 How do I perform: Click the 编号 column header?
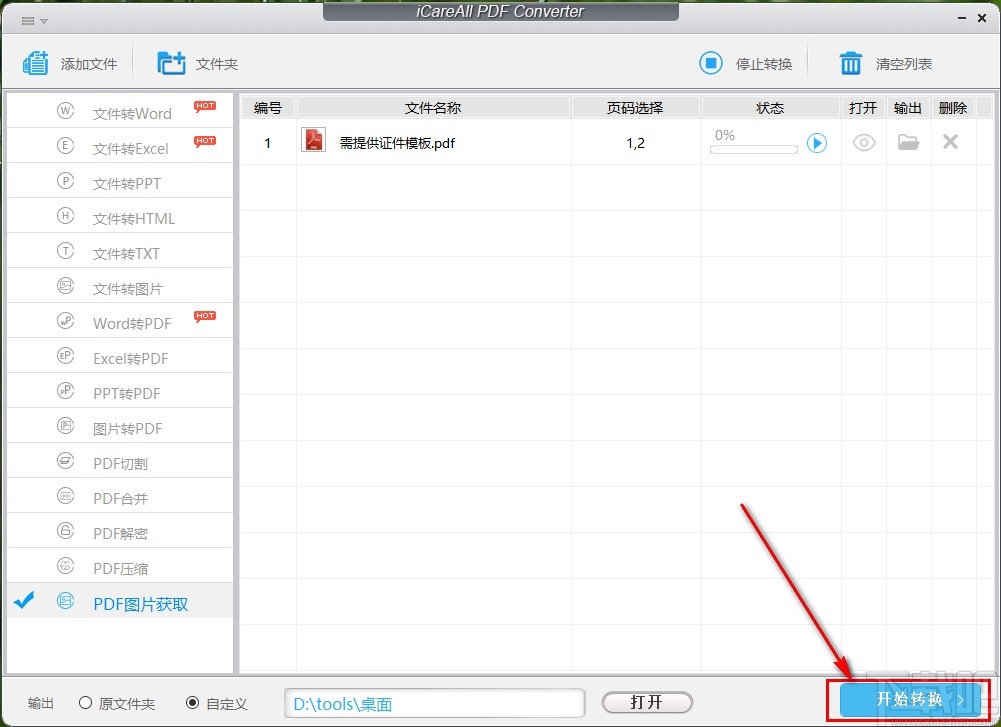pyautogui.click(x=267, y=108)
